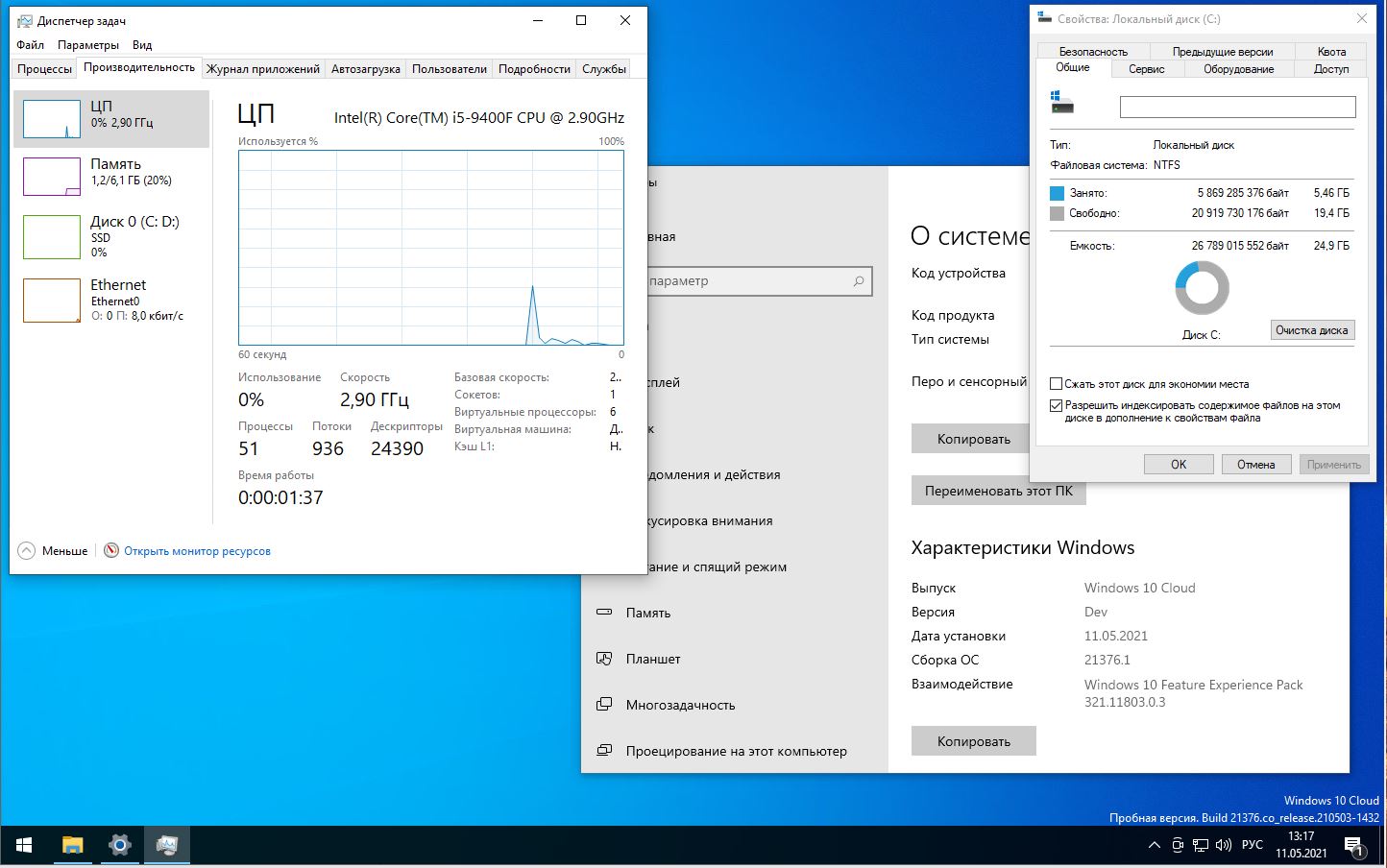Select the Общие tab in disk properties

tap(1073, 67)
